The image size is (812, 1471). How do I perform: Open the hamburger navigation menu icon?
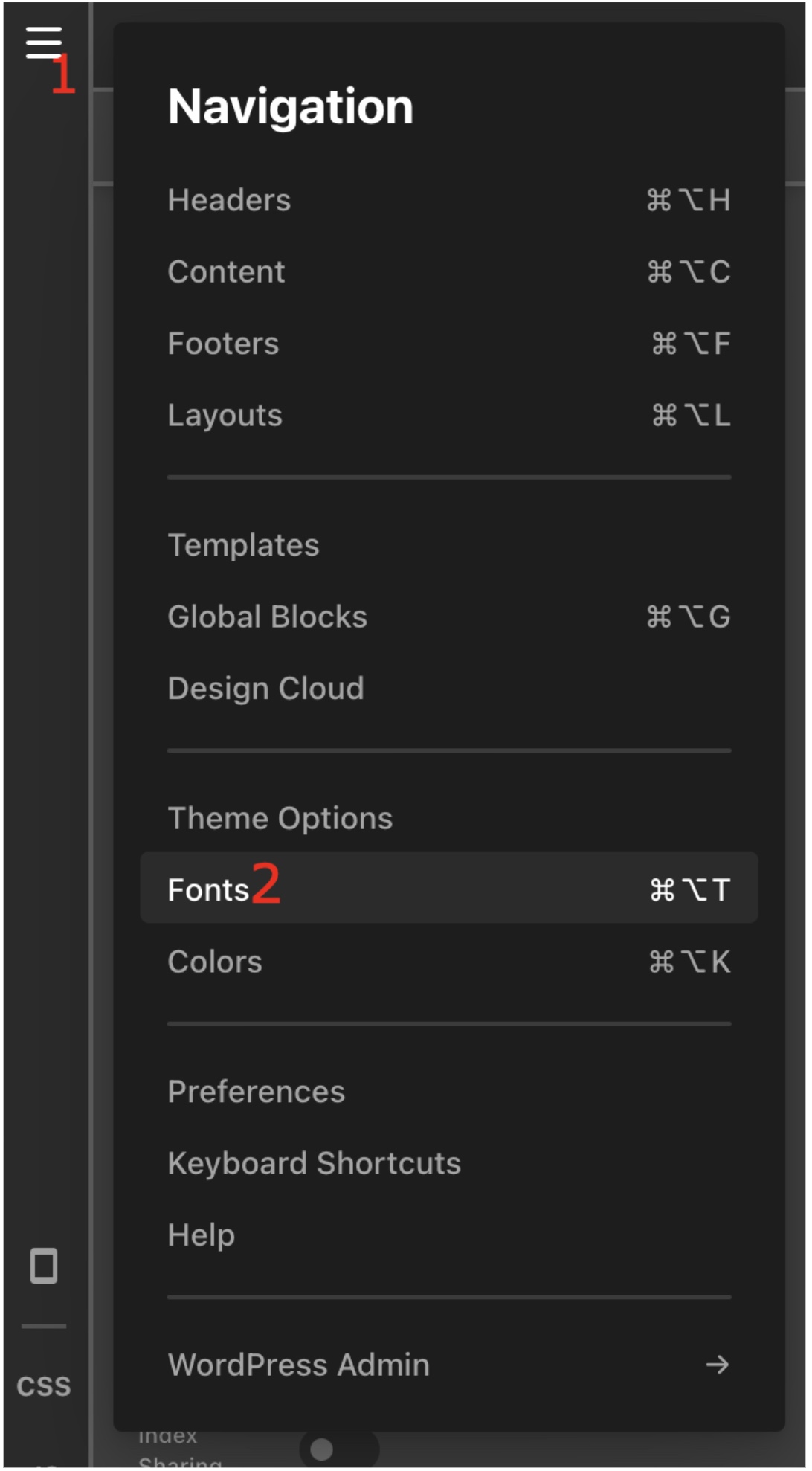[44, 42]
